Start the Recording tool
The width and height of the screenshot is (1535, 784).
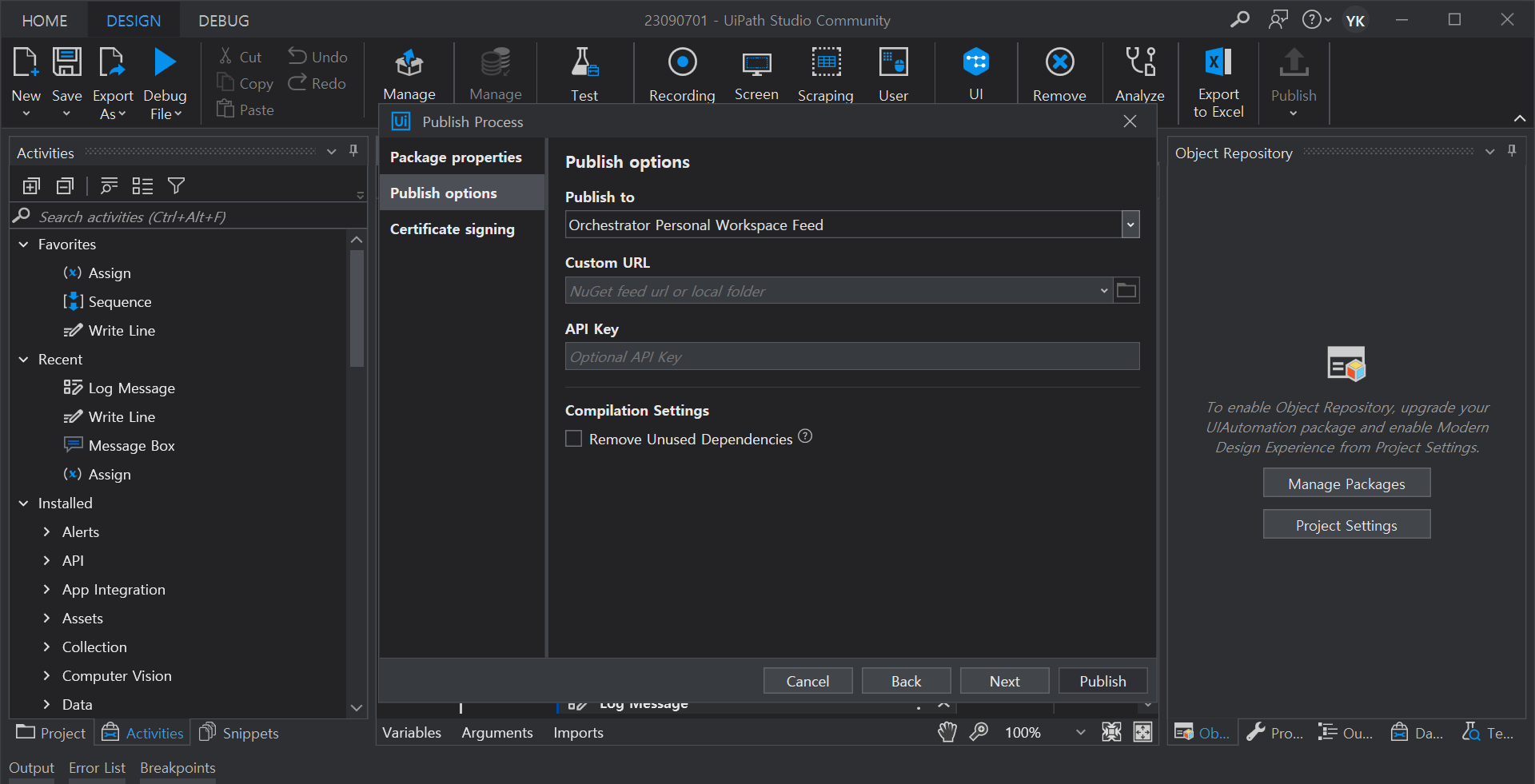682,62
